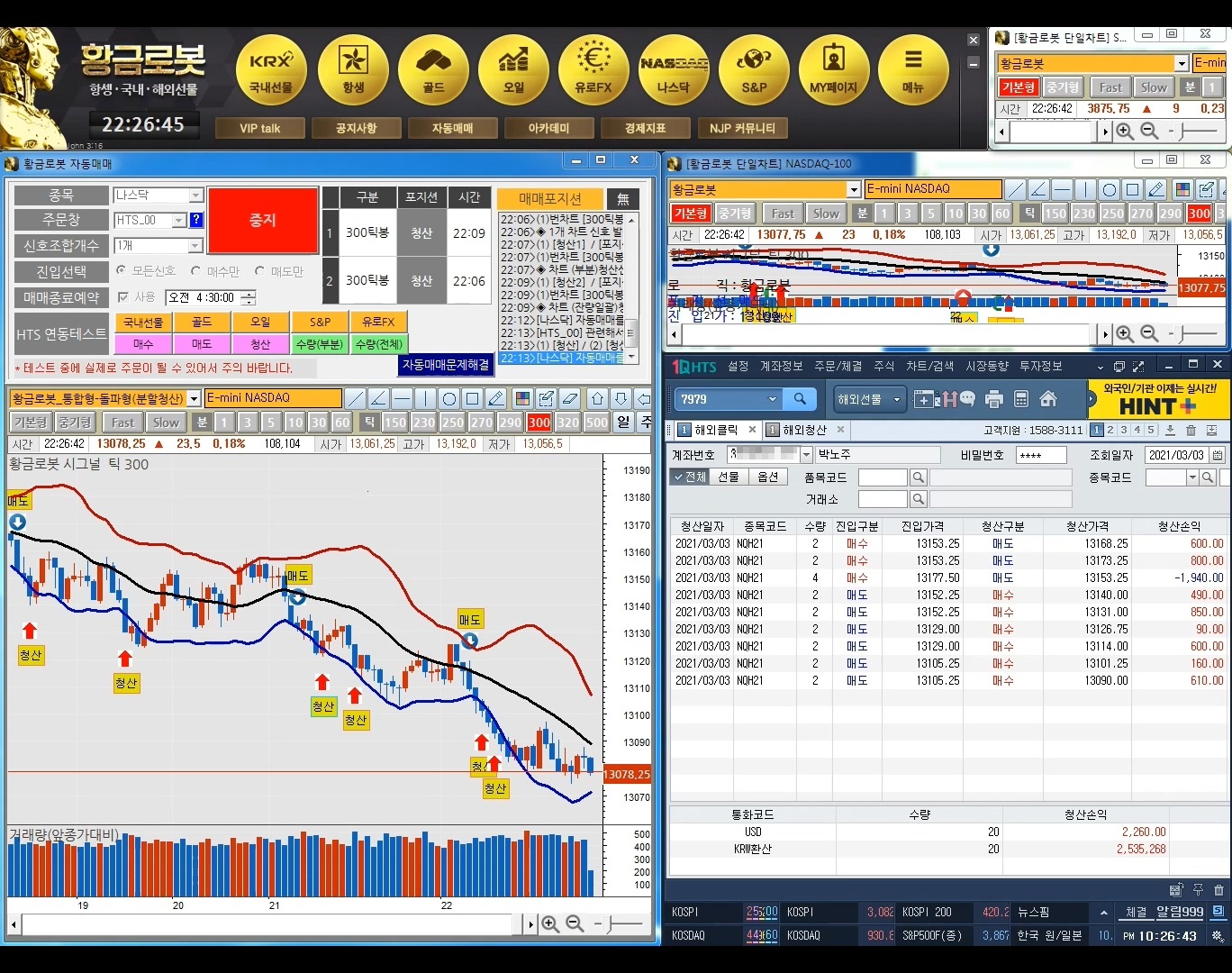Select the angle line tool in main chart
Image resolution: width=1232 pixels, height=973 pixels.
(379, 398)
